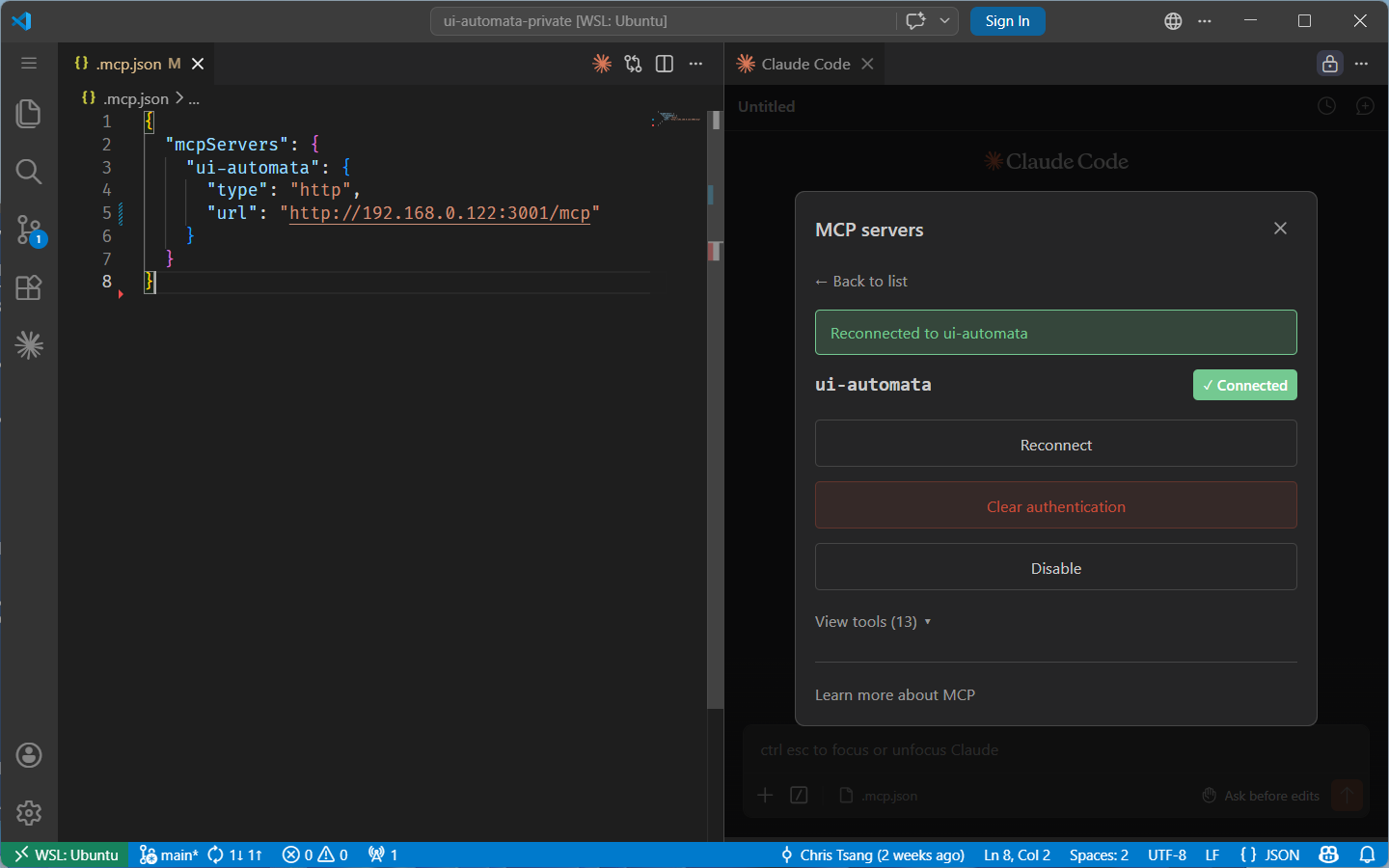Toggle auto-fetch sync on main* branch
Screen dimensions: 1389x868
235,854
